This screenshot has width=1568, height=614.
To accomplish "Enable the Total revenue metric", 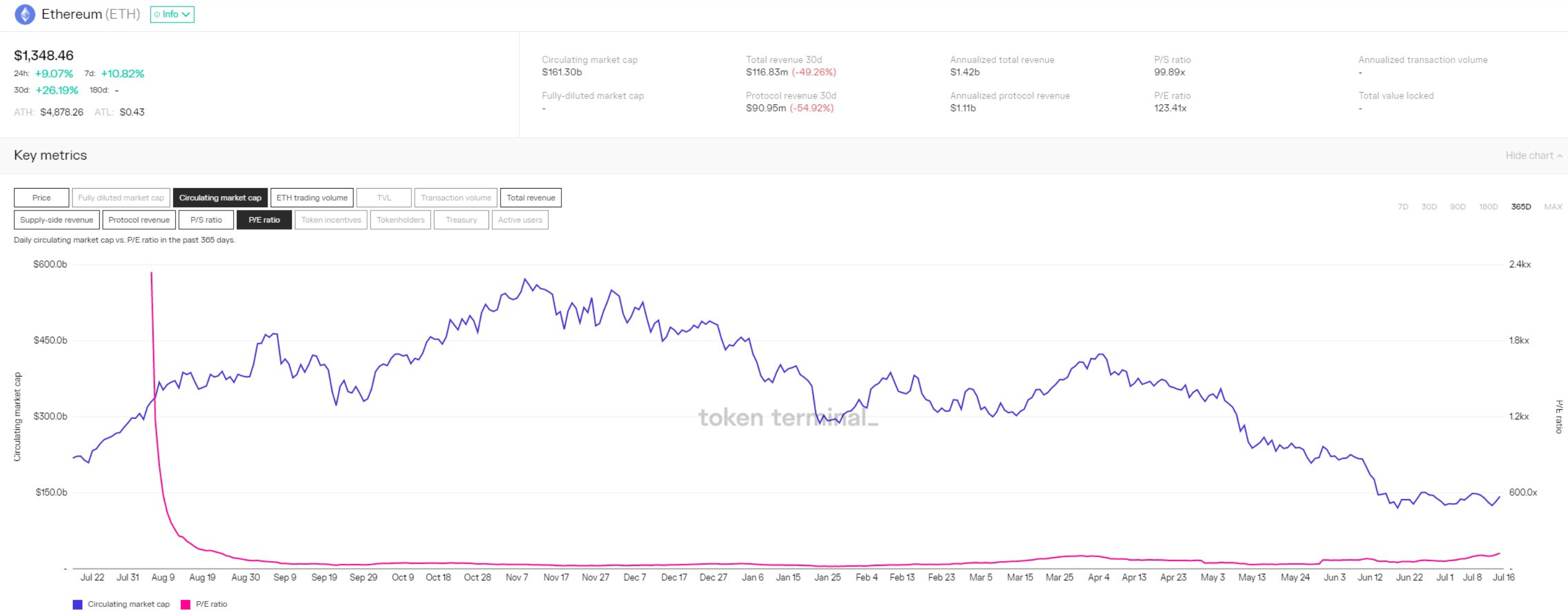I will coord(531,198).
